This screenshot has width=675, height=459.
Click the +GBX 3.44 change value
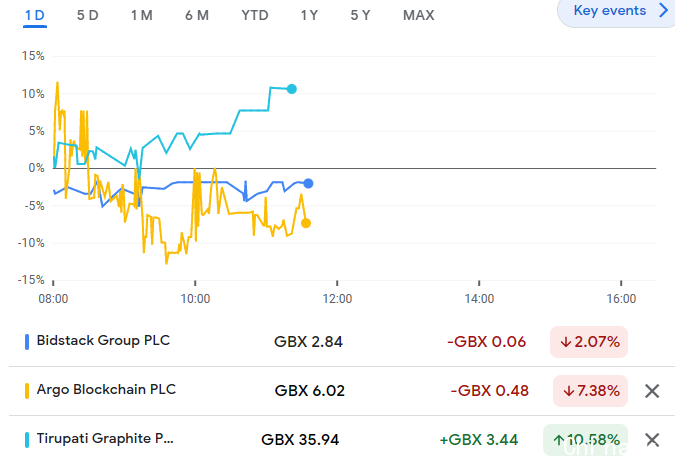(x=479, y=440)
